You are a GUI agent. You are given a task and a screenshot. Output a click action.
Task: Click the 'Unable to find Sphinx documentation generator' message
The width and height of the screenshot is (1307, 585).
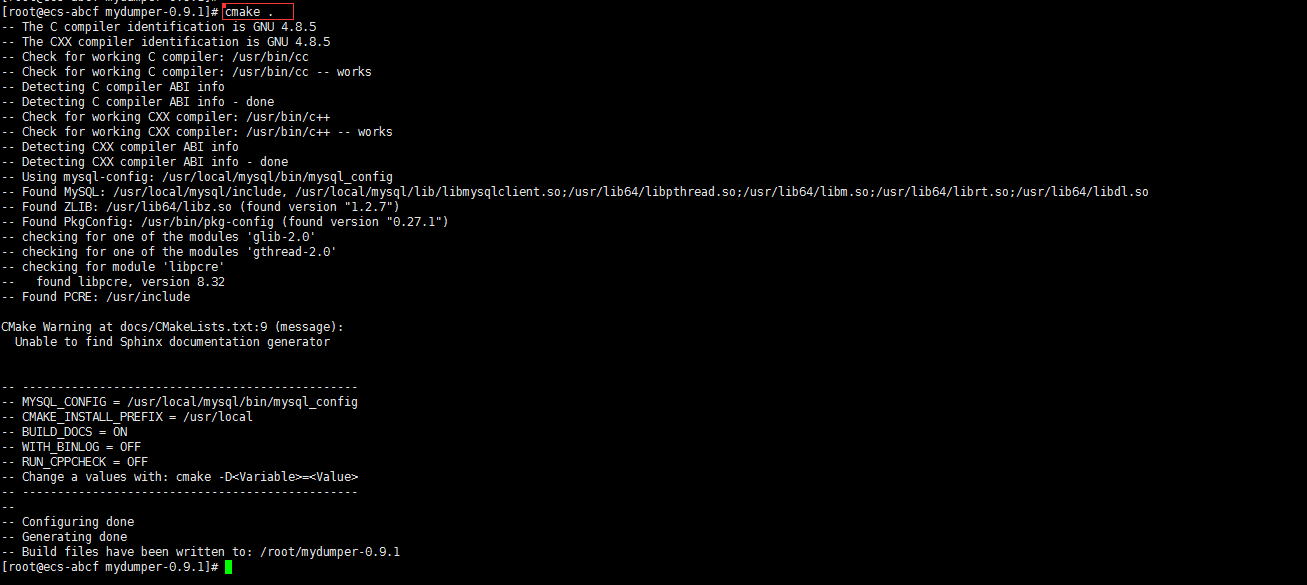coord(172,342)
